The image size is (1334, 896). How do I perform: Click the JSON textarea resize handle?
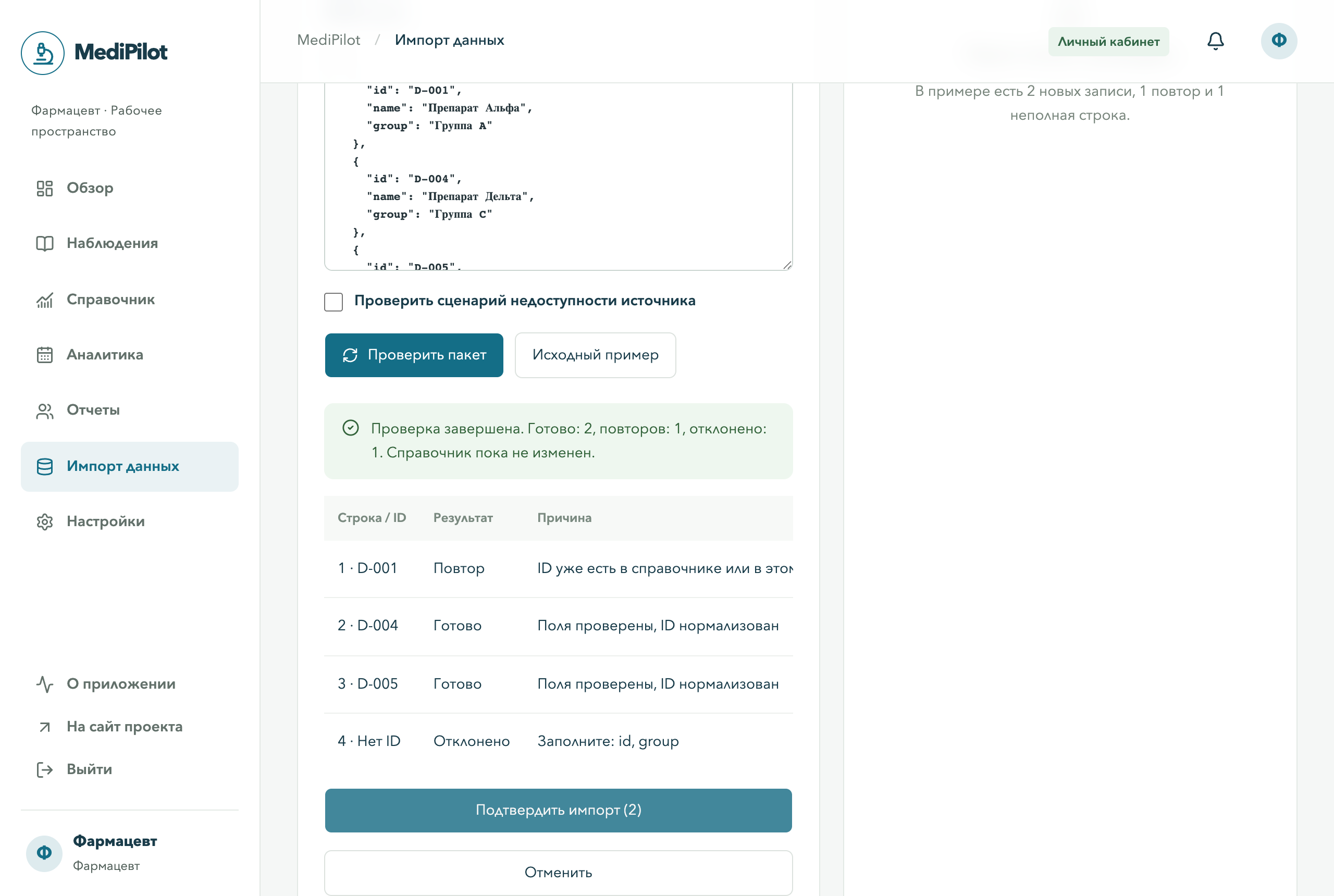[x=786, y=265]
